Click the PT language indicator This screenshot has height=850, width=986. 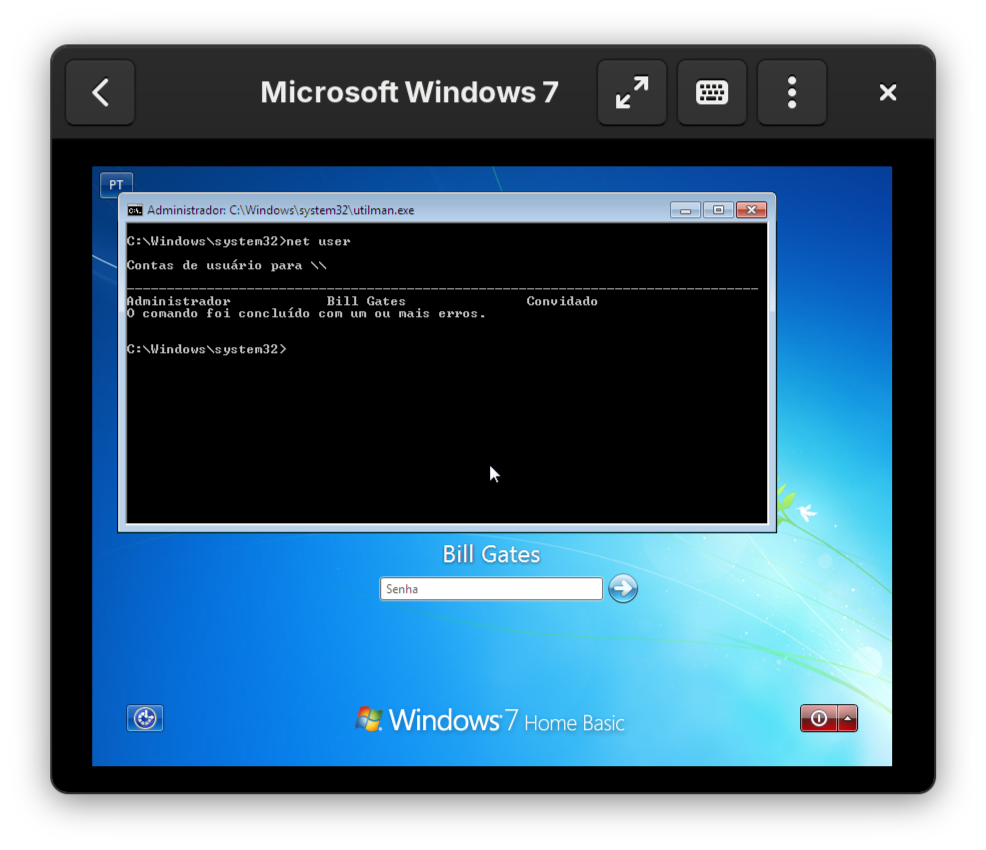[116, 185]
